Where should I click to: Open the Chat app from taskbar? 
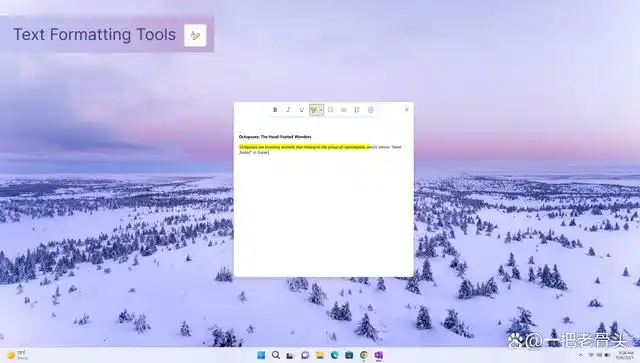(x=305, y=355)
